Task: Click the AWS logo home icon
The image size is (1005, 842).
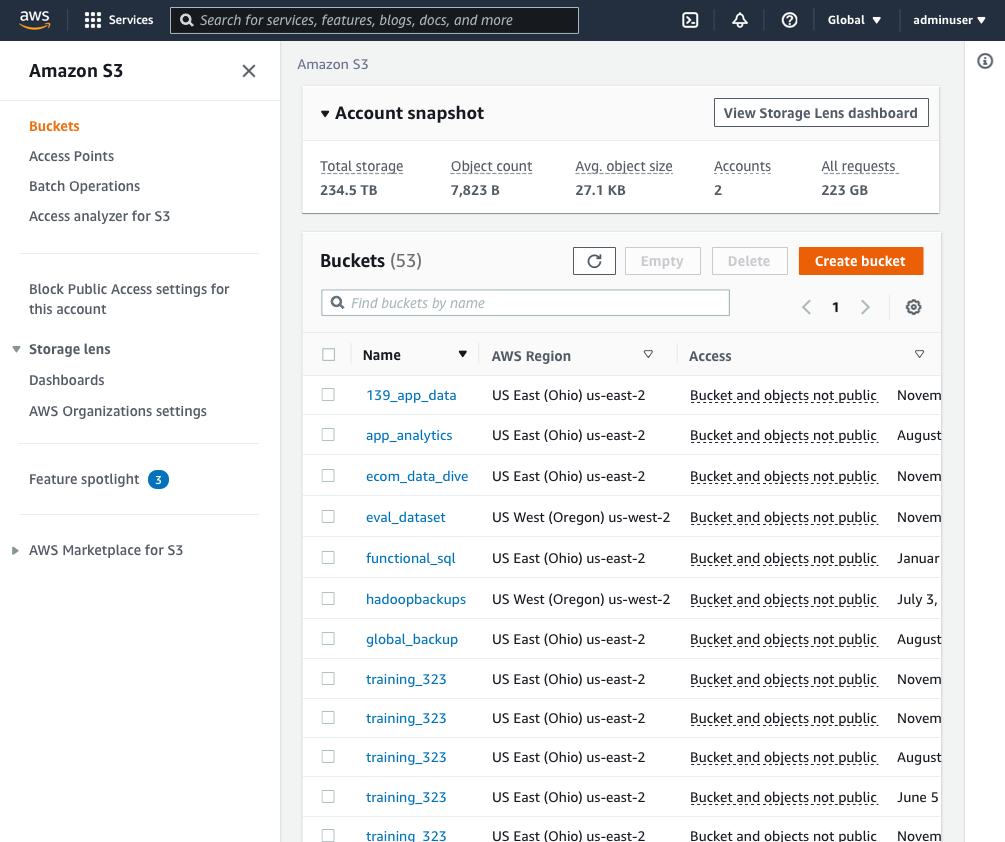Action: coord(35,20)
